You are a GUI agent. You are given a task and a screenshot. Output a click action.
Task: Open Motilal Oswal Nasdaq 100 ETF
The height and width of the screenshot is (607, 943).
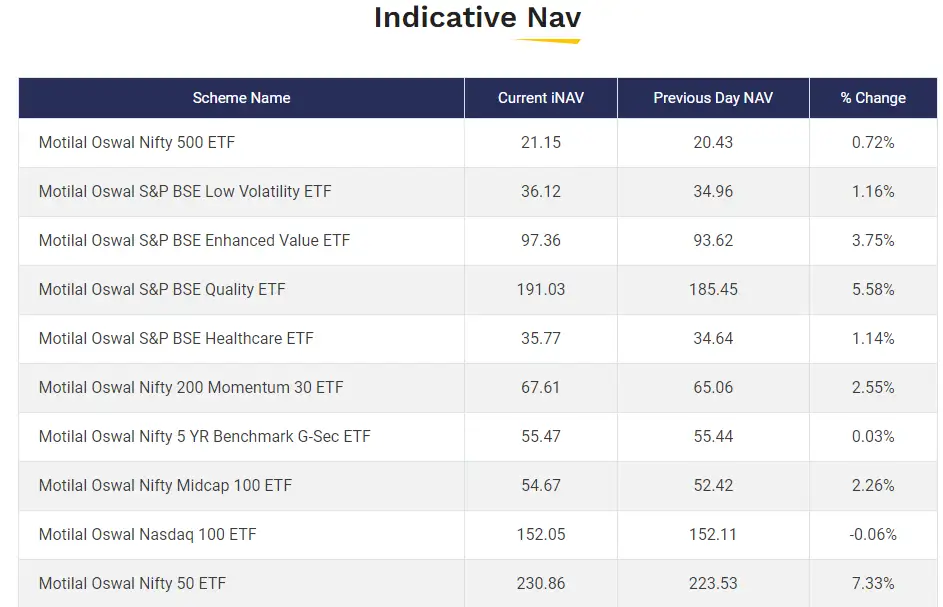click(x=148, y=535)
